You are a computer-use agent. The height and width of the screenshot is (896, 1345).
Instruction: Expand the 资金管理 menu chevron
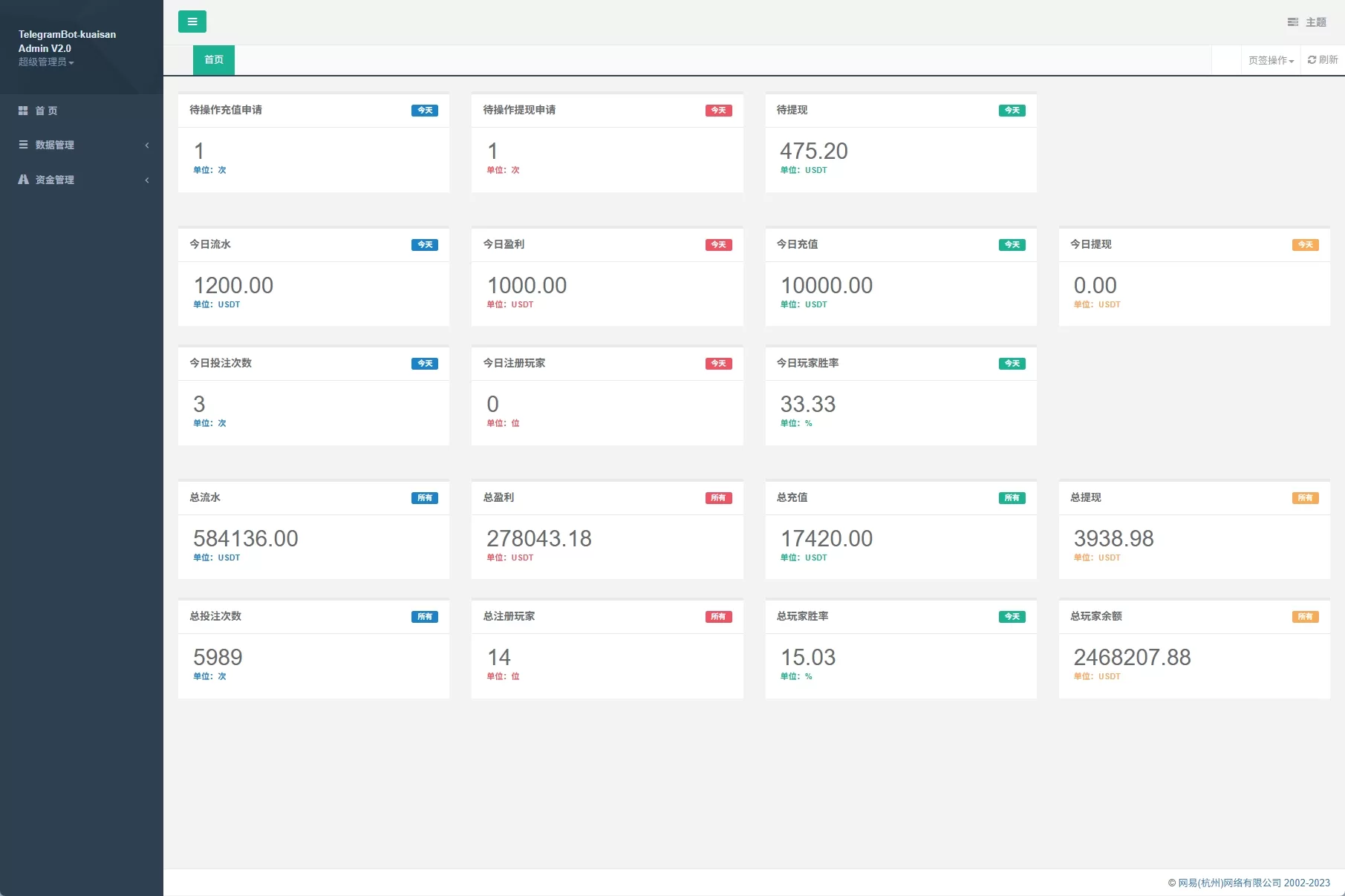(x=147, y=180)
